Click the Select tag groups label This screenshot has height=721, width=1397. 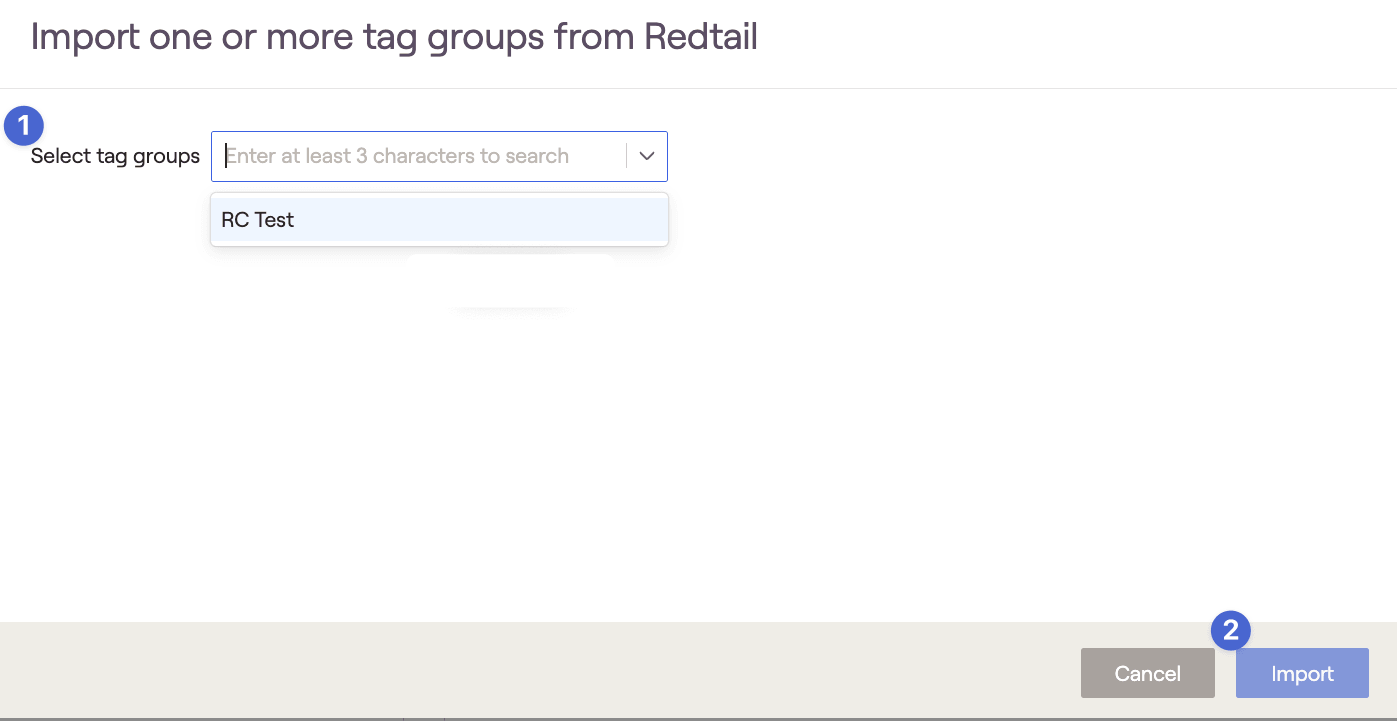[x=115, y=156]
